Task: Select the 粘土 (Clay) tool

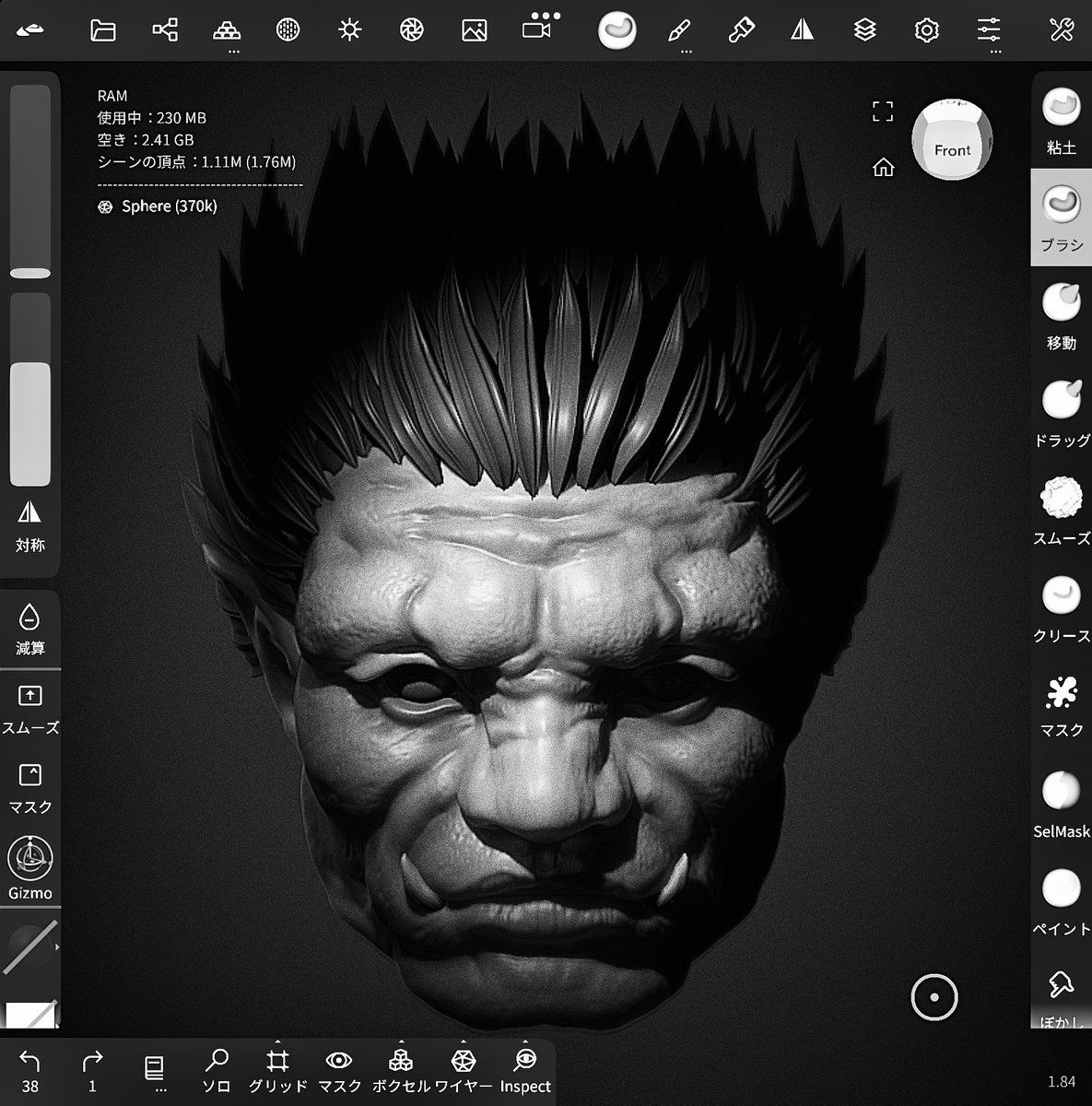Action: (x=1062, y=121)
